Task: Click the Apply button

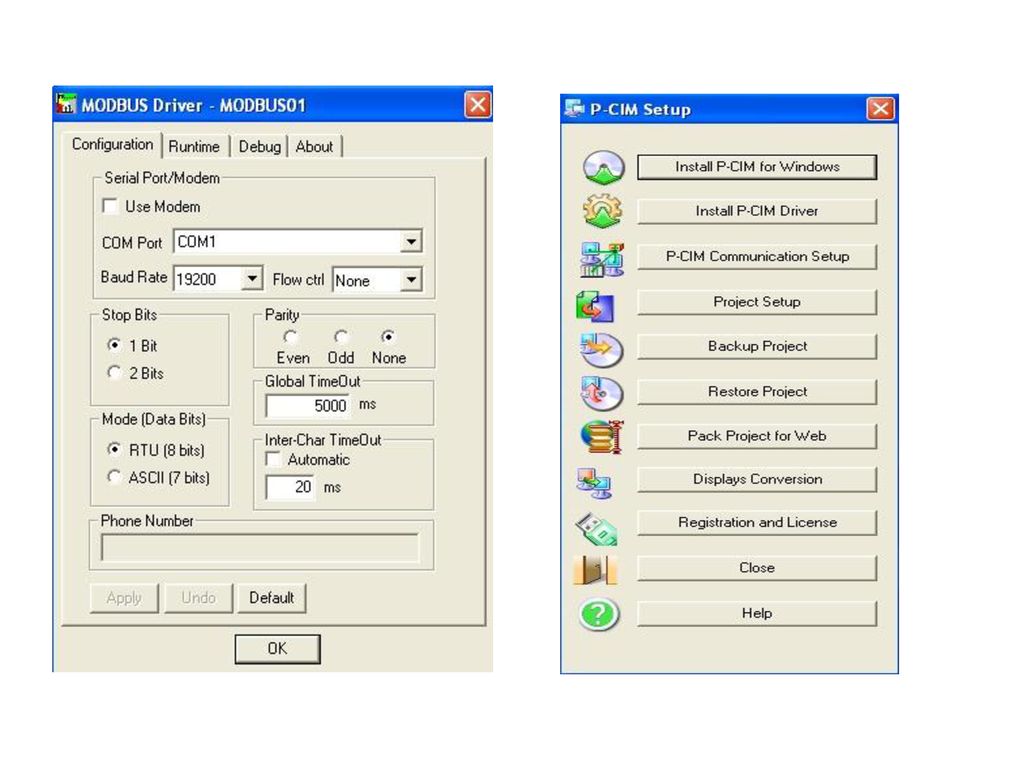Action: click(x=124, y=598)
